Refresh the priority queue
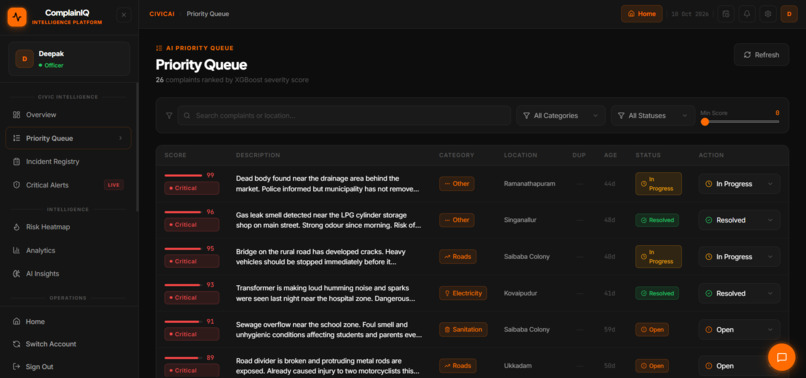The height and width of the screenshot is (378, 806). point(761,55)
